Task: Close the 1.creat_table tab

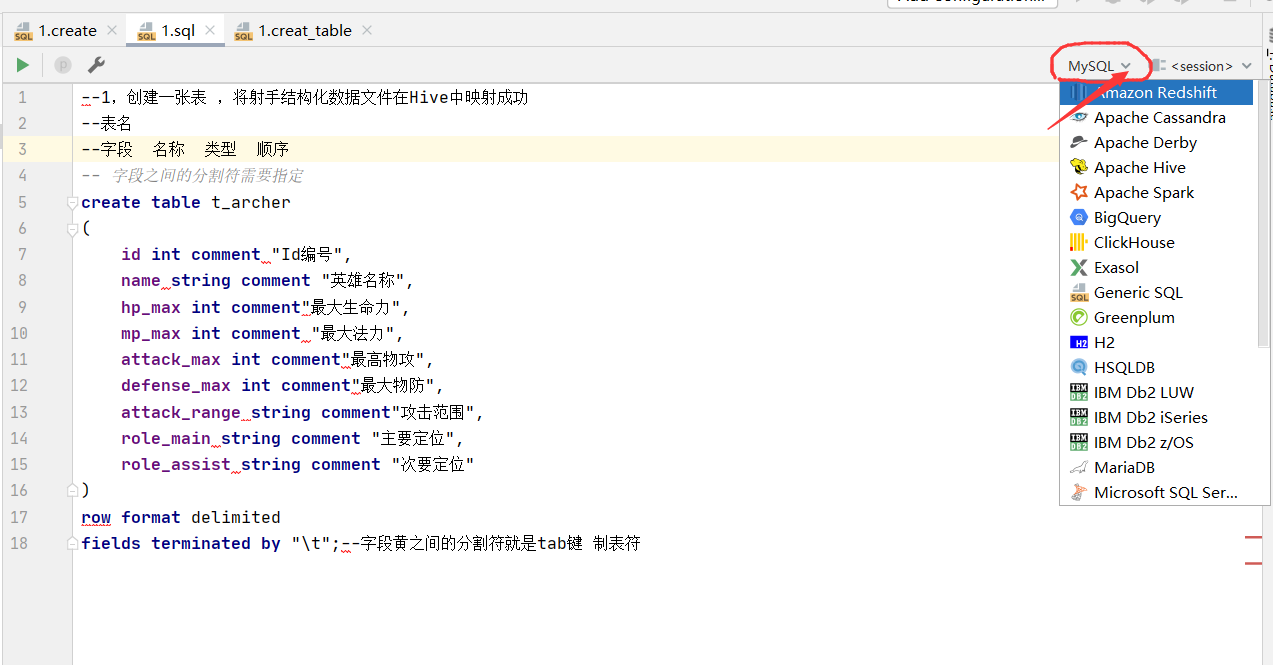Action: click(367, 31)
